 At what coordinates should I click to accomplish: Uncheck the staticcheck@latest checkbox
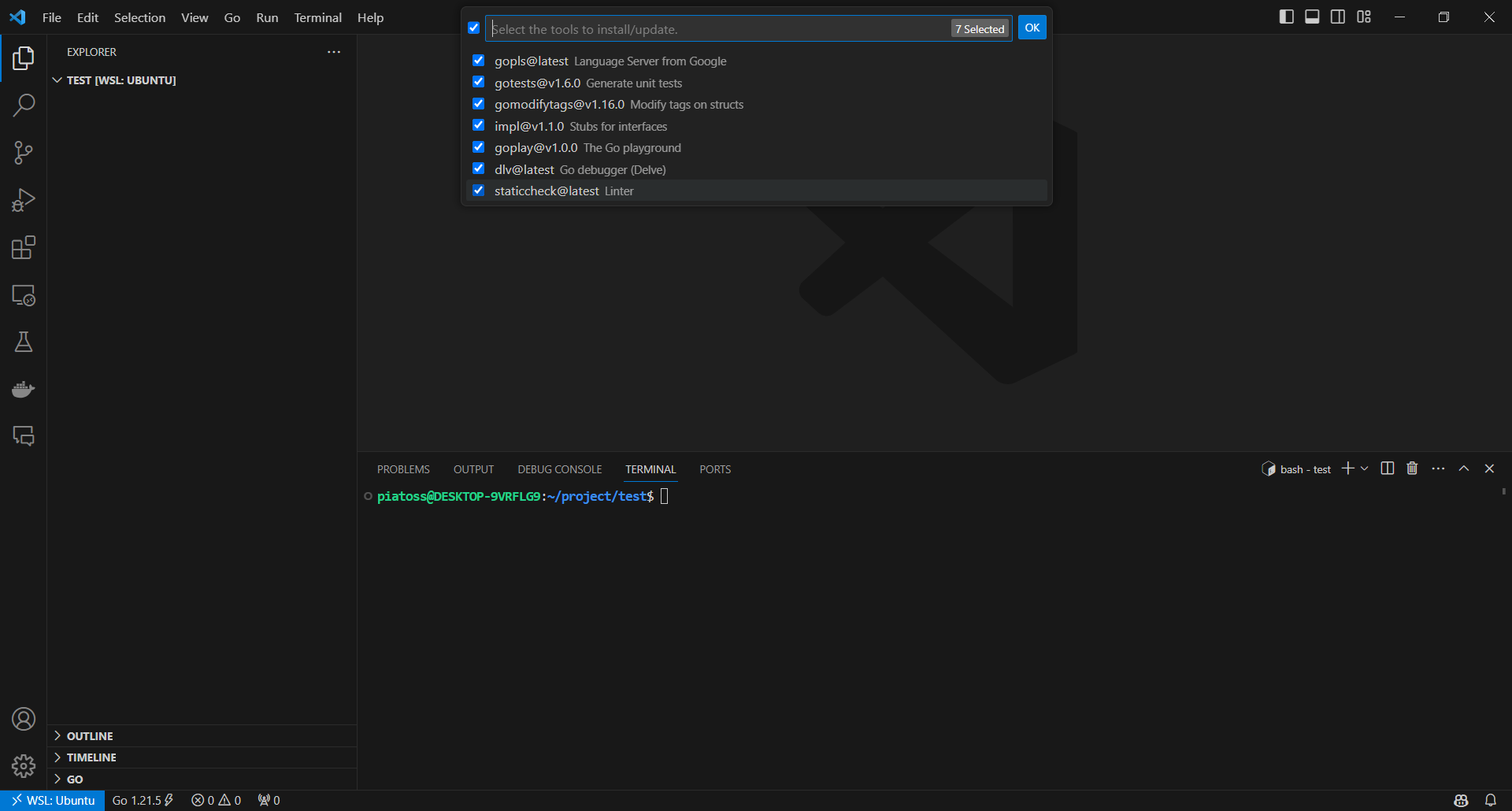pos(478,191)
